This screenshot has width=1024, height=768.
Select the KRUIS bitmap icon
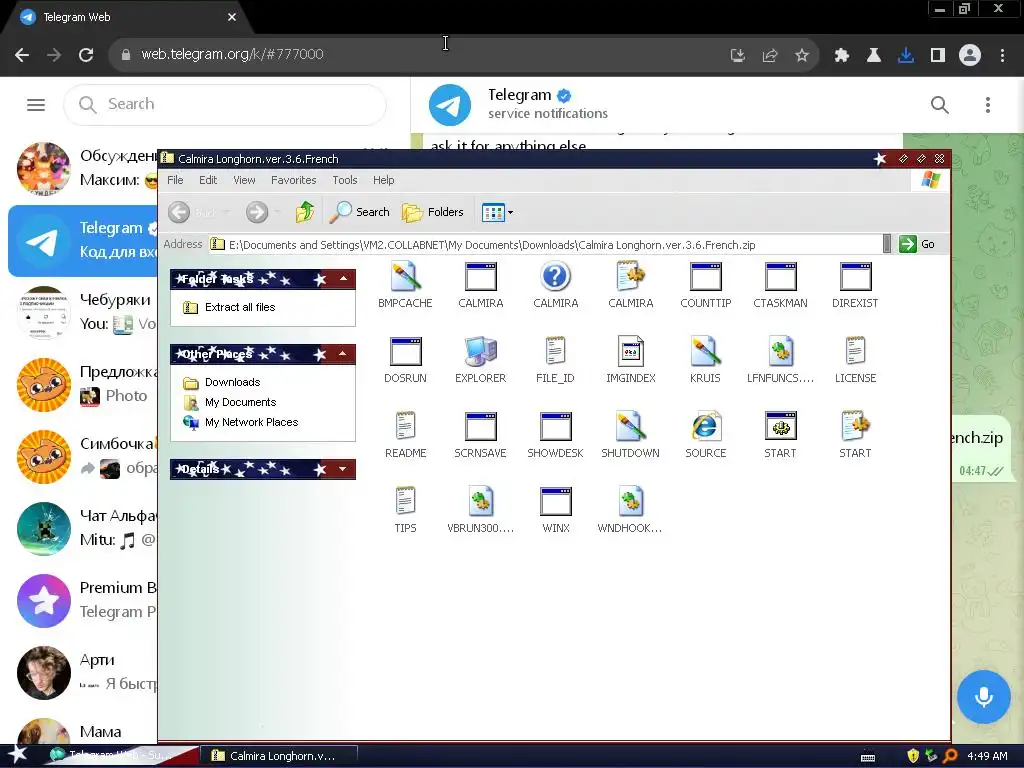click(x=705, y=352)
